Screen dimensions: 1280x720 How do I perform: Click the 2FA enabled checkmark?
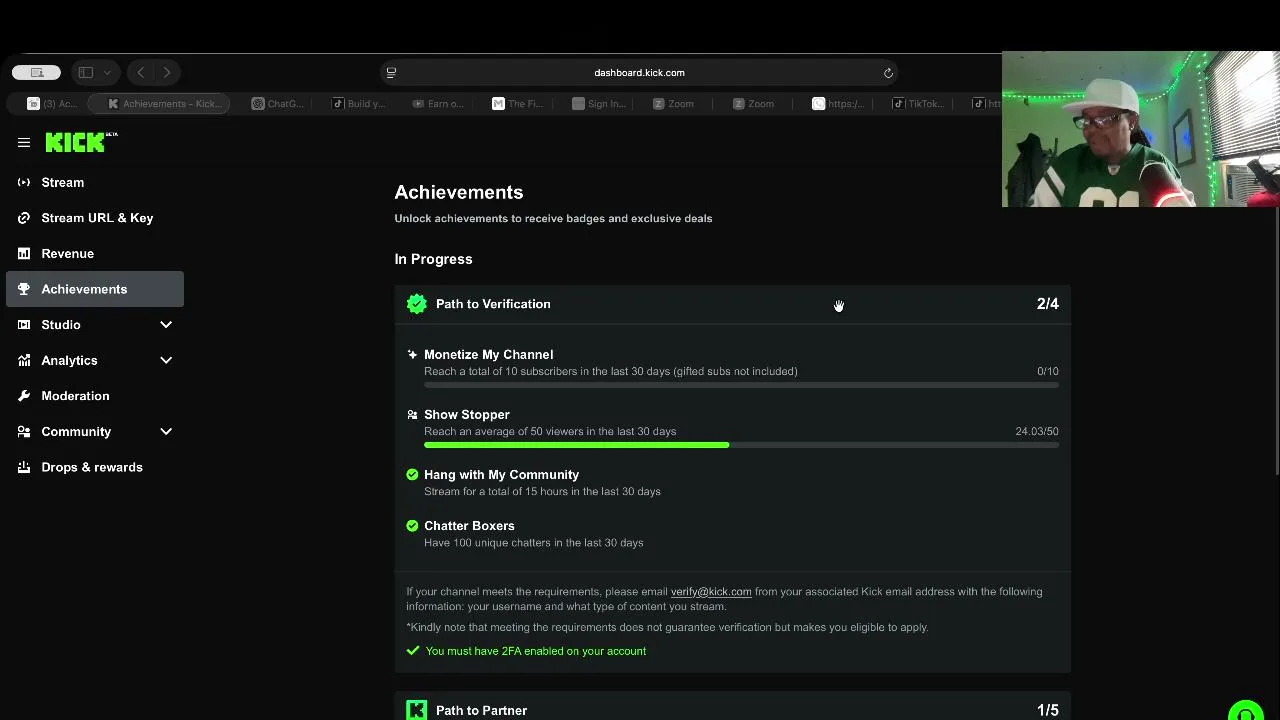412,651
